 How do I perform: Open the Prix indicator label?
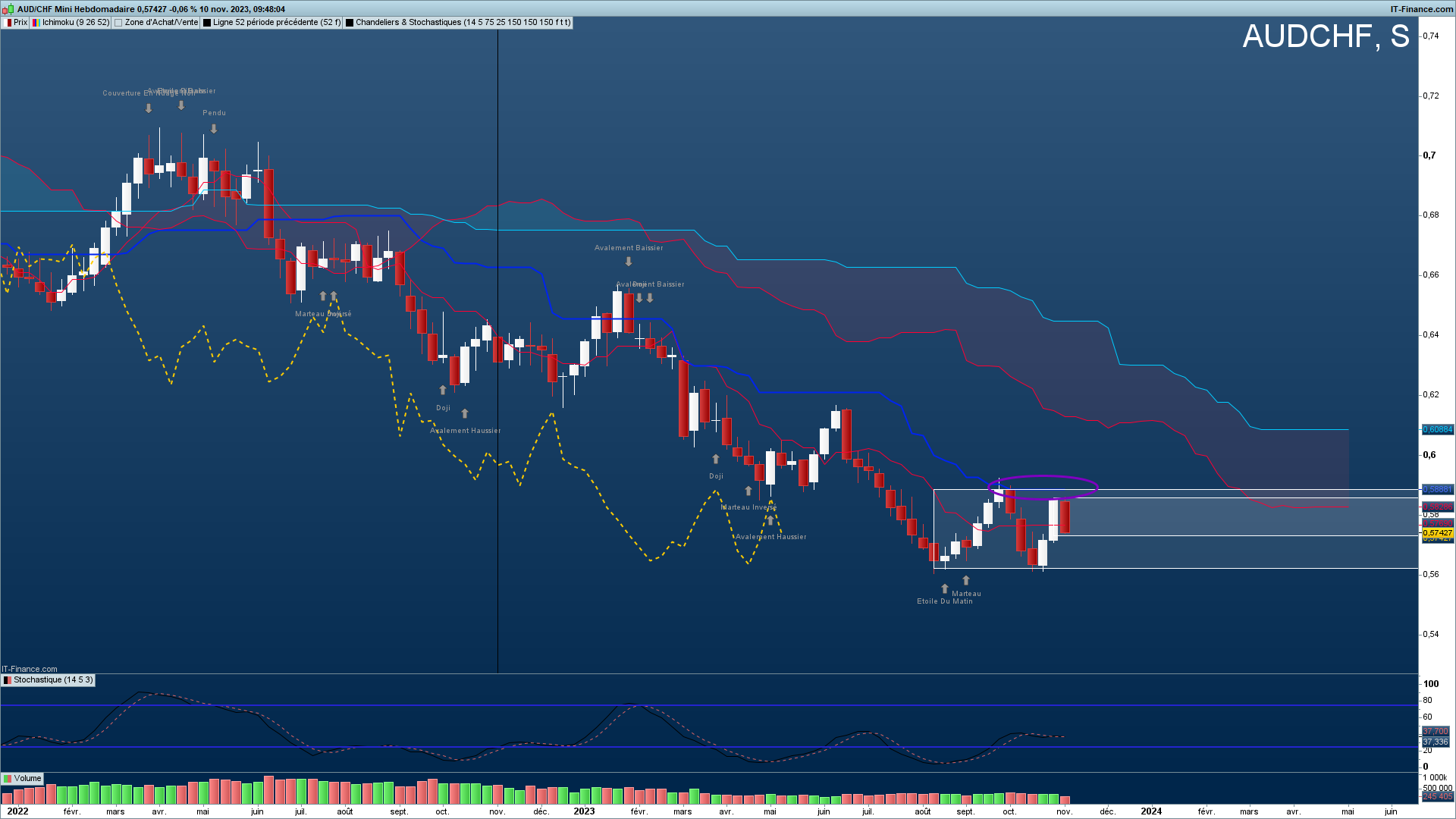pyautogui.click(x=20, y=23)
